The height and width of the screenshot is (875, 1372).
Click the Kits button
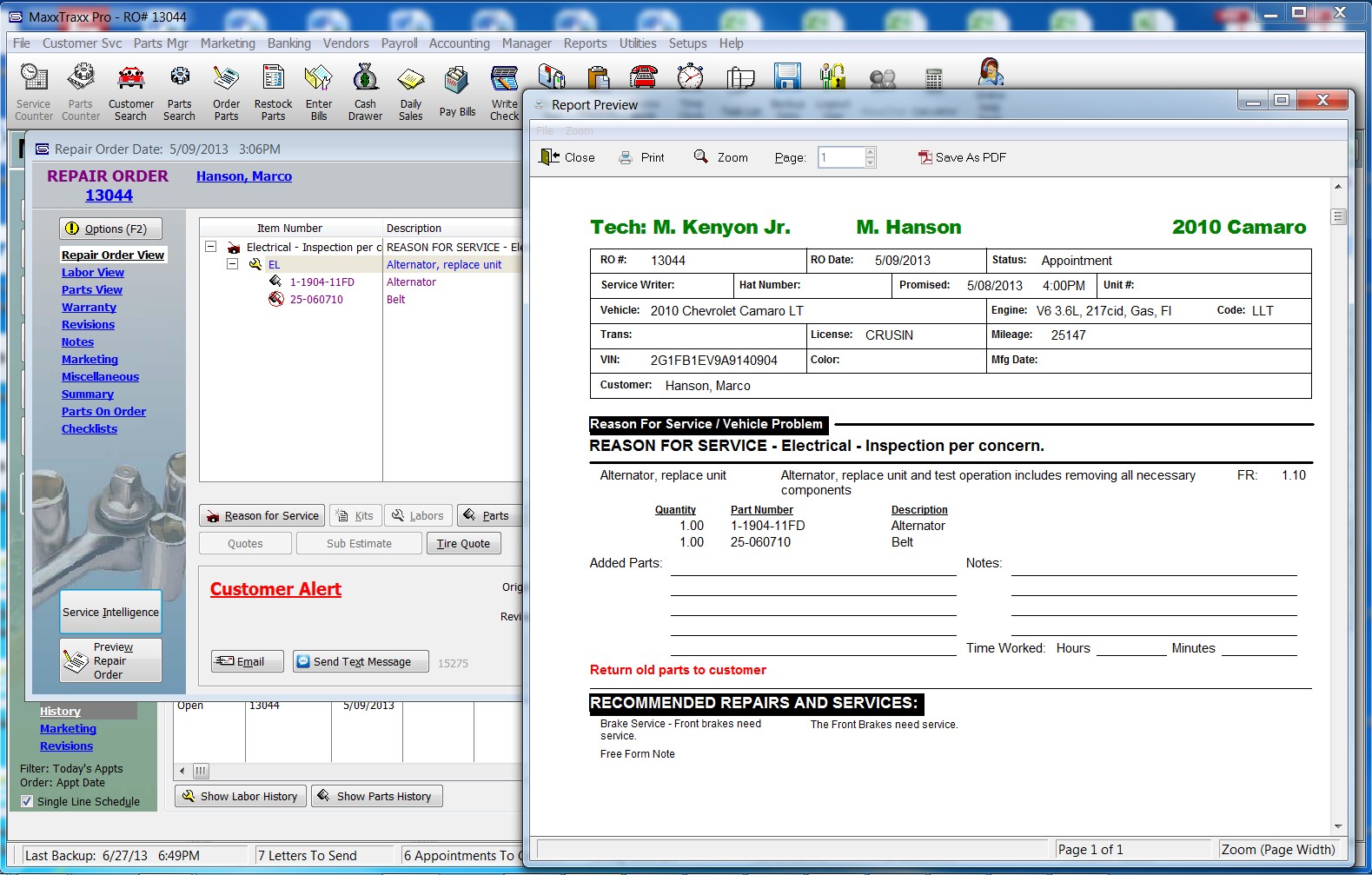point(355,515)
